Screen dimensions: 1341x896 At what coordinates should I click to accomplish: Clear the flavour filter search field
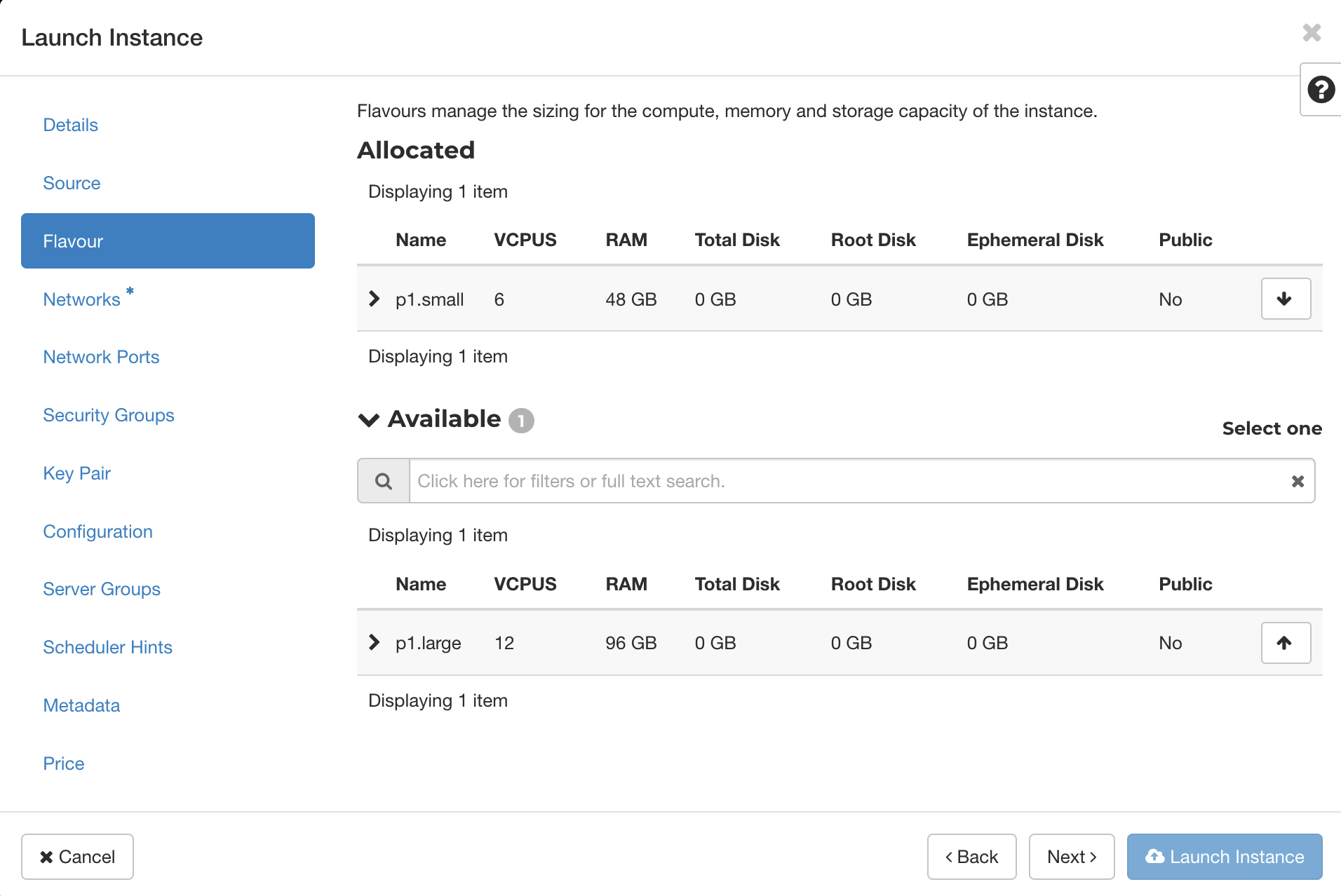point(1298,481)
